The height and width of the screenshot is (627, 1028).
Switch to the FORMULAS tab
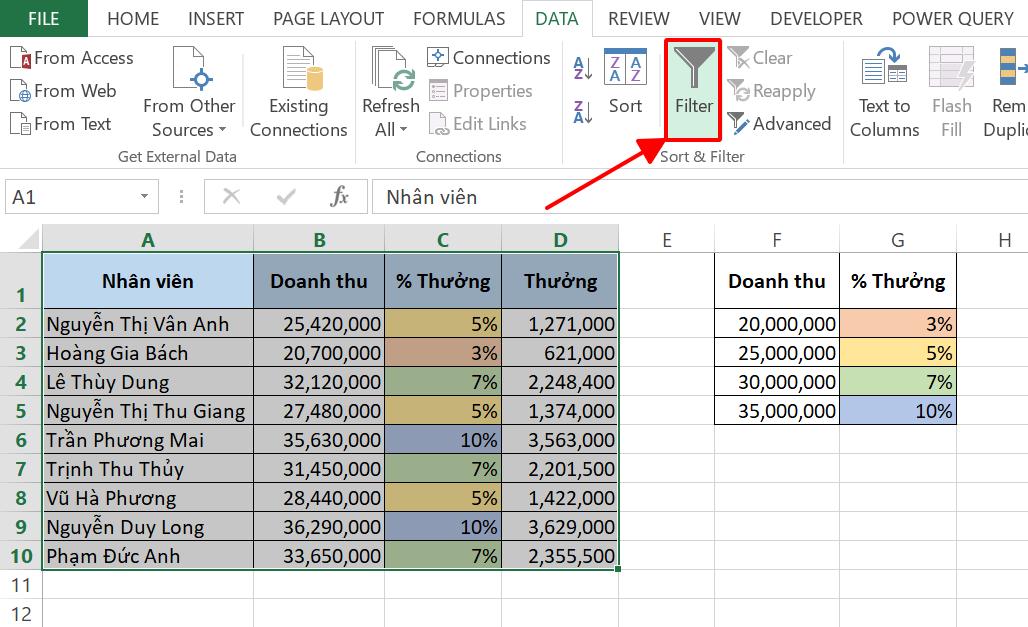pos(459,18)
